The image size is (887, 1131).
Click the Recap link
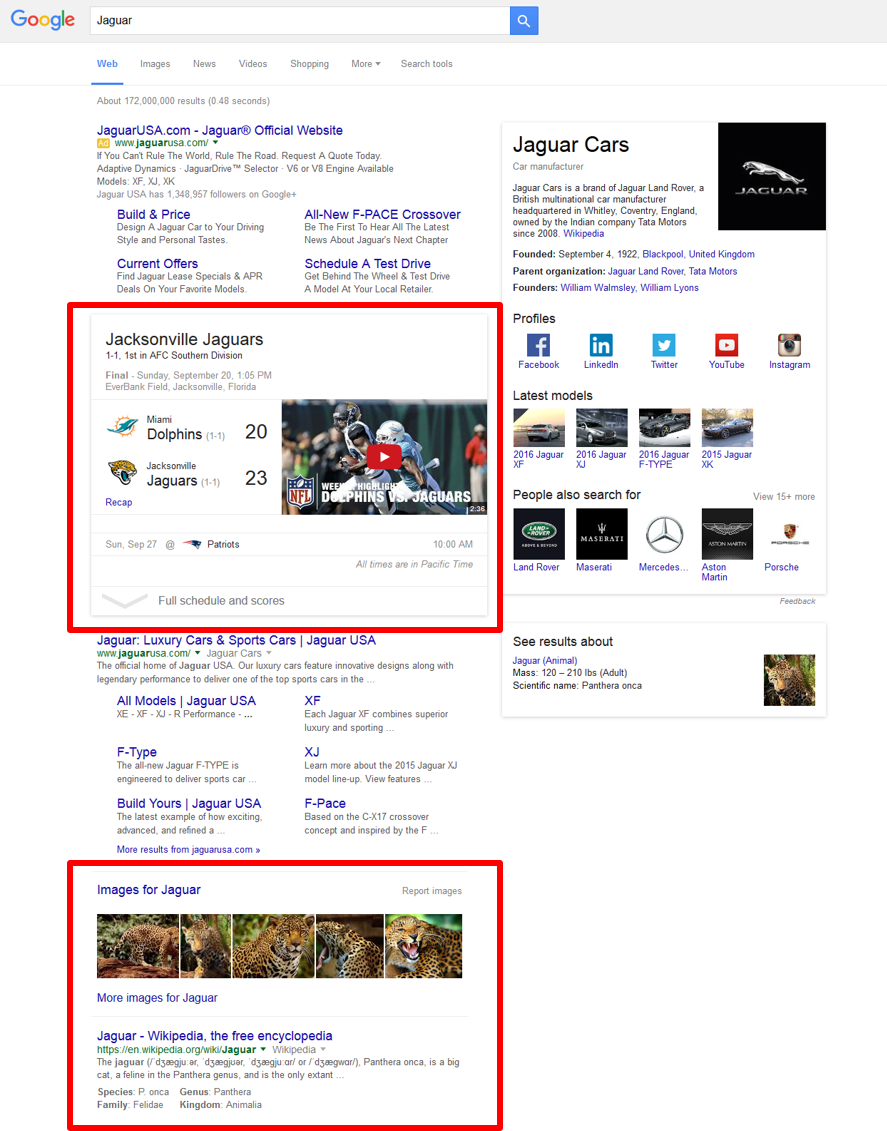click(118, 502)
